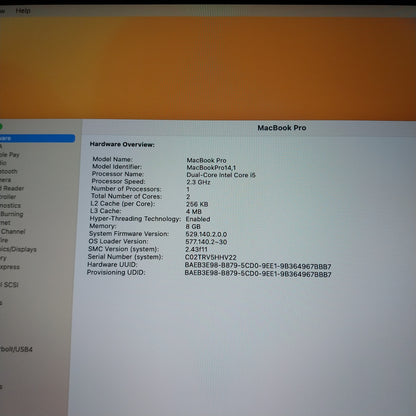
Task: Select Disc Burning in the sidebar
Action: coord(12,214)
